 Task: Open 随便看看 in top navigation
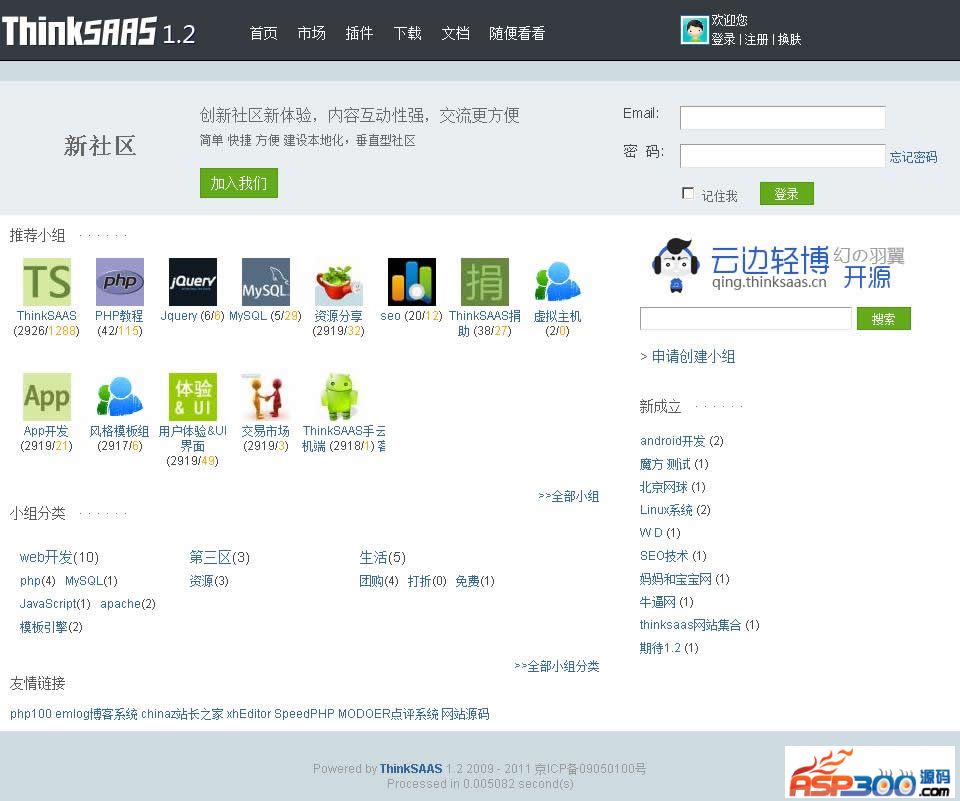(517, 33)
